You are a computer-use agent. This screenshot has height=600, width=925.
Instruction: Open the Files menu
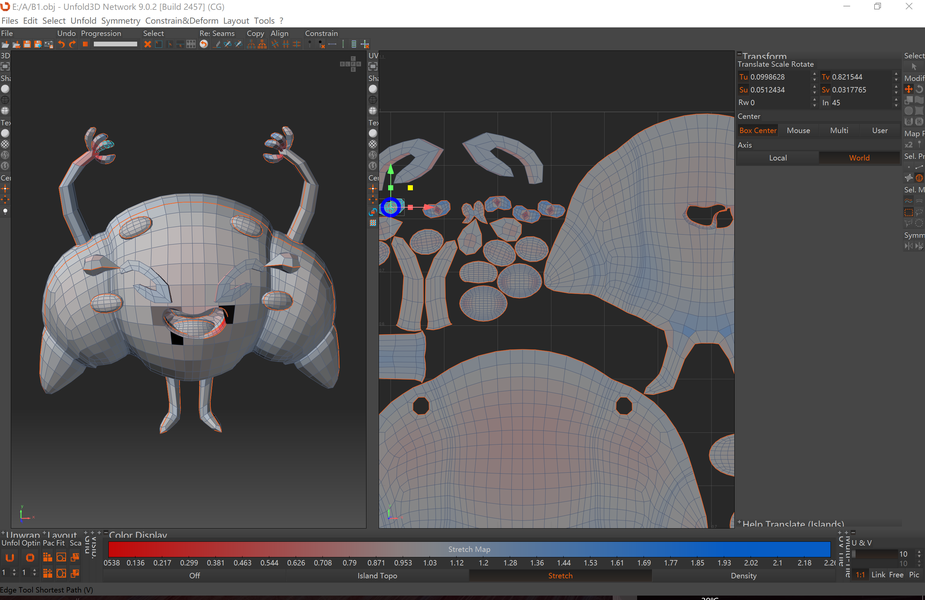(x=9, y=21)
